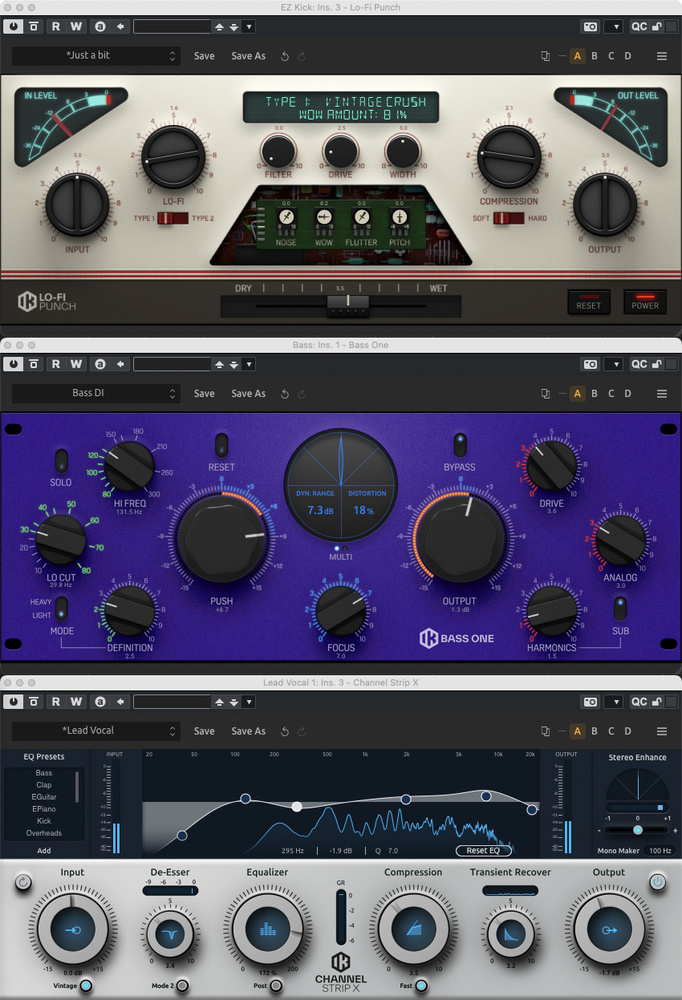Viewport: 682px width, 1000px height.
Task: Open snapshot dropdown arrow in Lo-Fi Punch window
Action: pyautogui.click(x=615, y=27)
